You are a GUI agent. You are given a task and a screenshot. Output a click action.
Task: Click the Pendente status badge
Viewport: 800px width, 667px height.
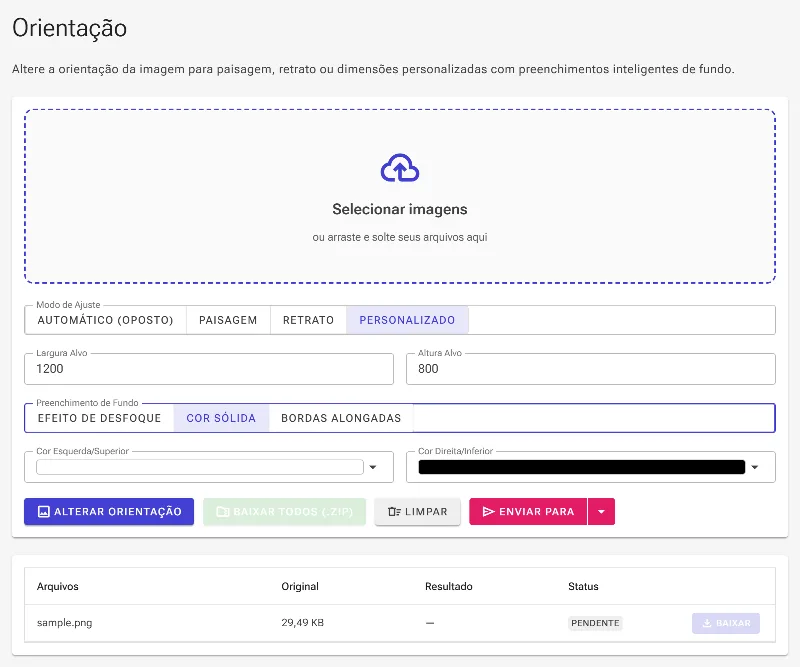(595, 623)
